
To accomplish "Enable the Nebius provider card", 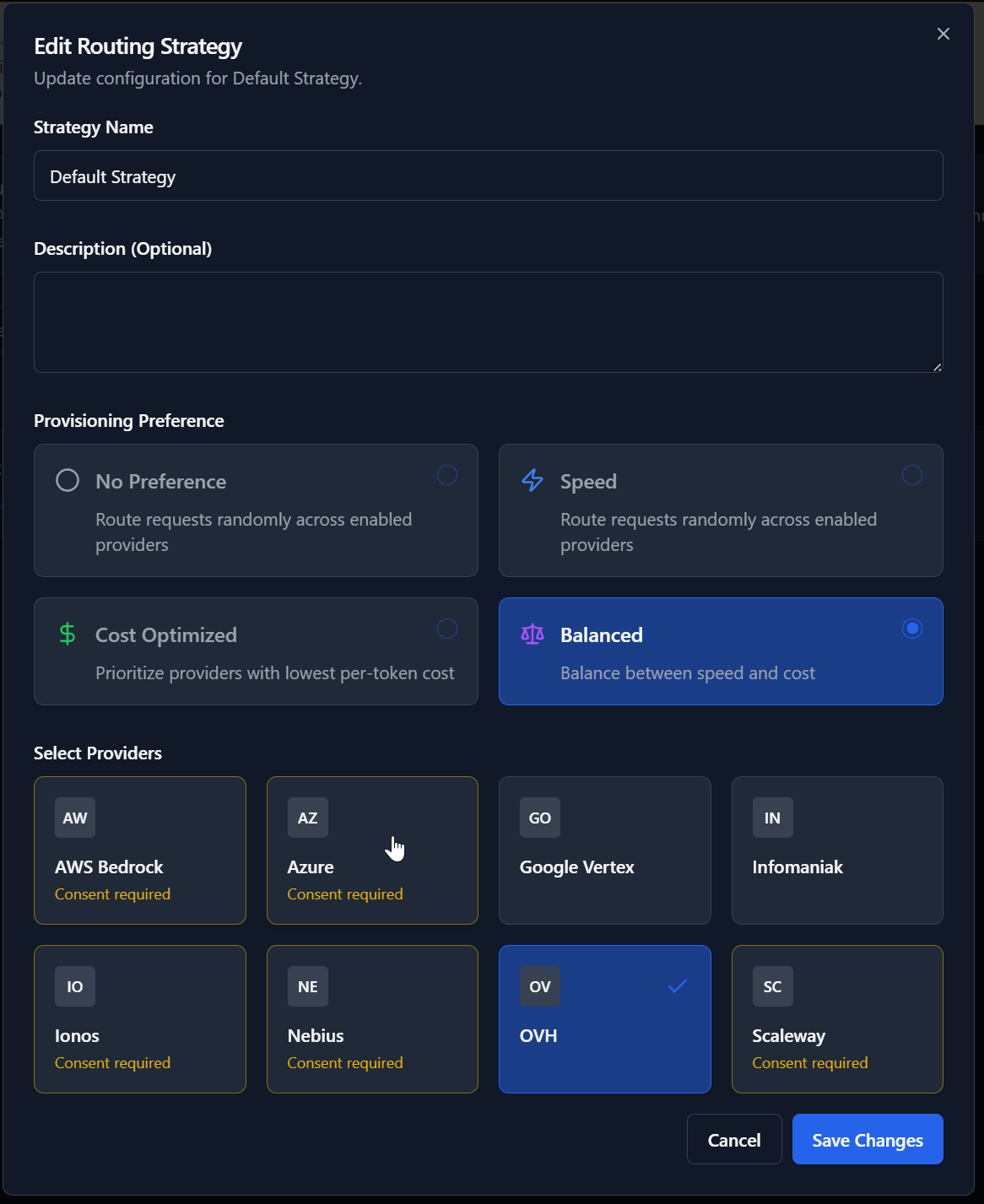I will tap(372, 1019).
